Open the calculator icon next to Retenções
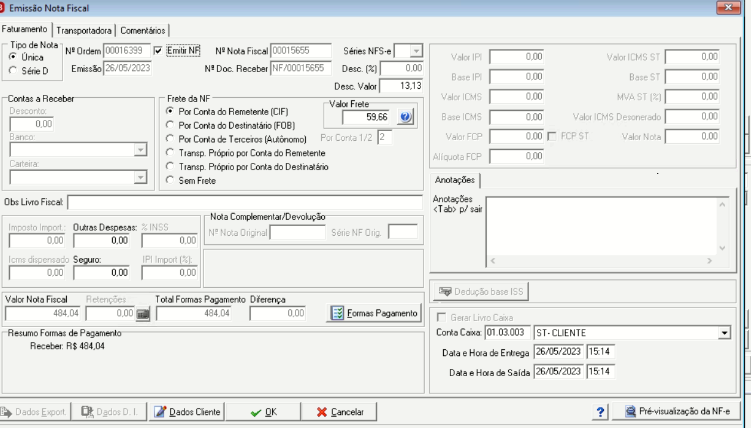 (x=143, y=314)
